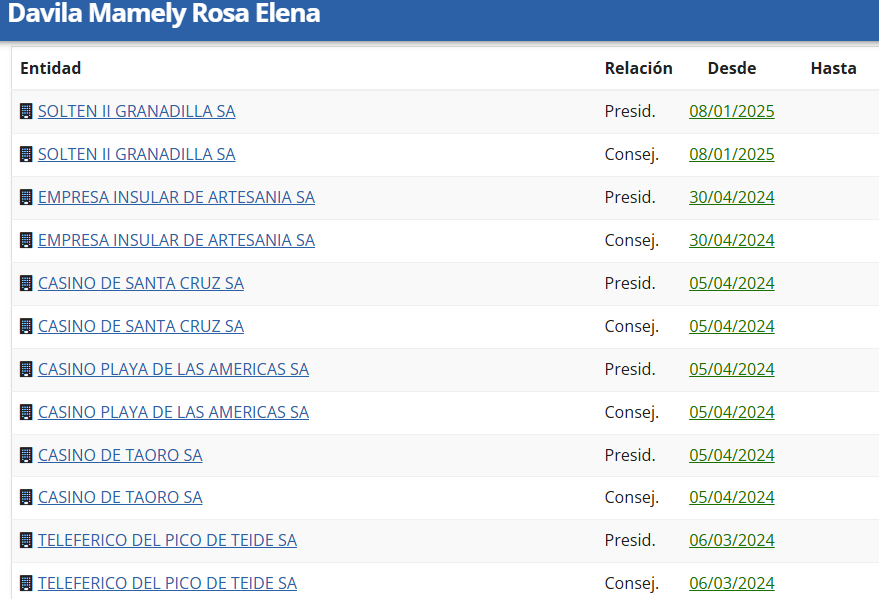Click building icon beside CASINO PLAYA DE LAS AMERICAS Consej. row
879x599 pixels.
point(26,412)
